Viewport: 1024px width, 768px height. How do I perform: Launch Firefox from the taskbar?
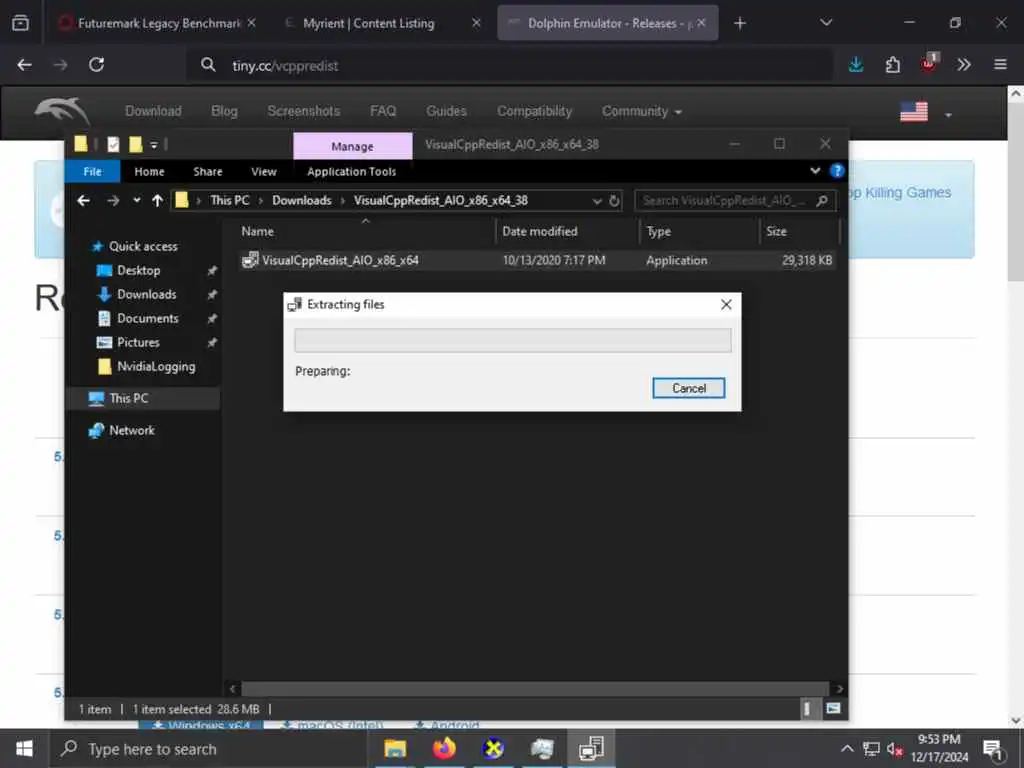point(444,748)
